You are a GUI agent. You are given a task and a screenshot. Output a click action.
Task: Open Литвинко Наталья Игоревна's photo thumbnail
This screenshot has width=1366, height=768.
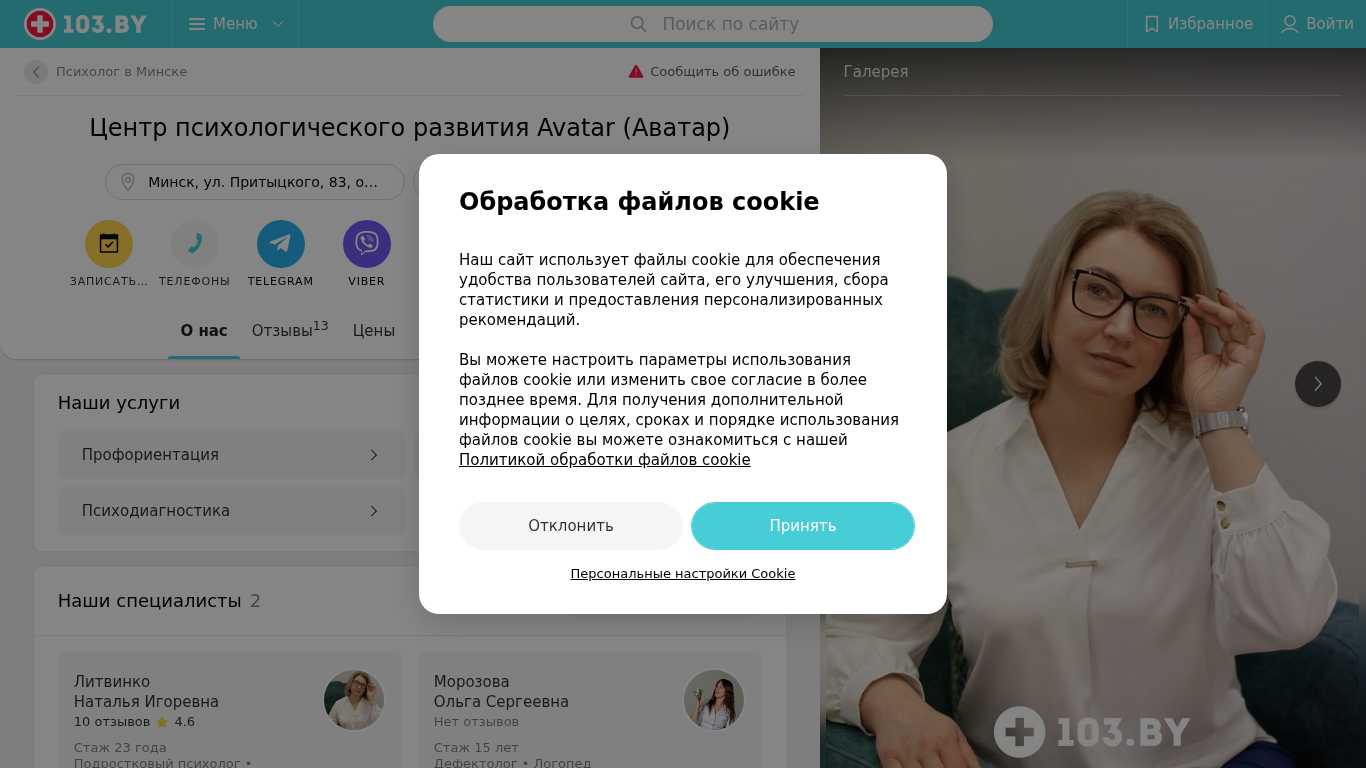pos(354,700)
